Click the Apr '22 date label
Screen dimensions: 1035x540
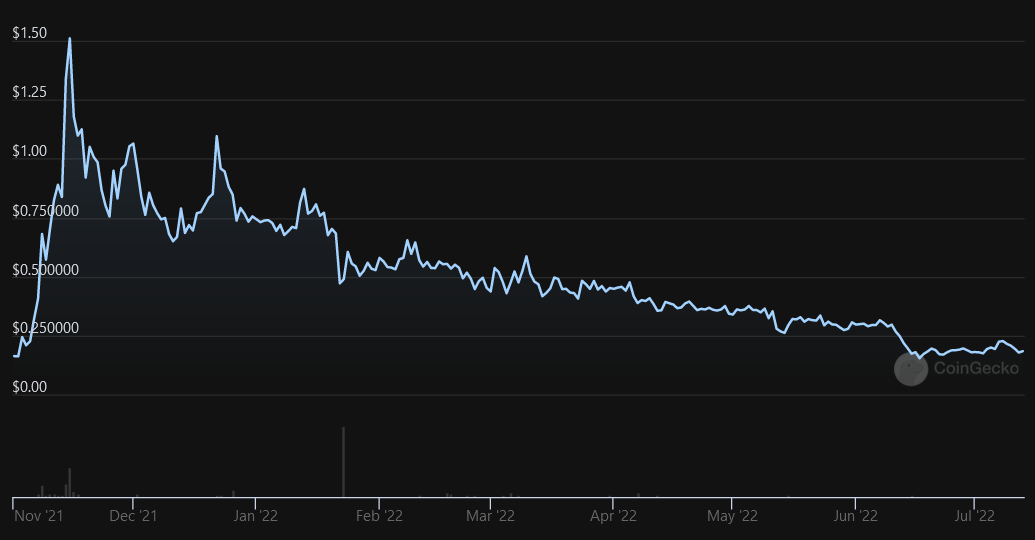[613, 516]
